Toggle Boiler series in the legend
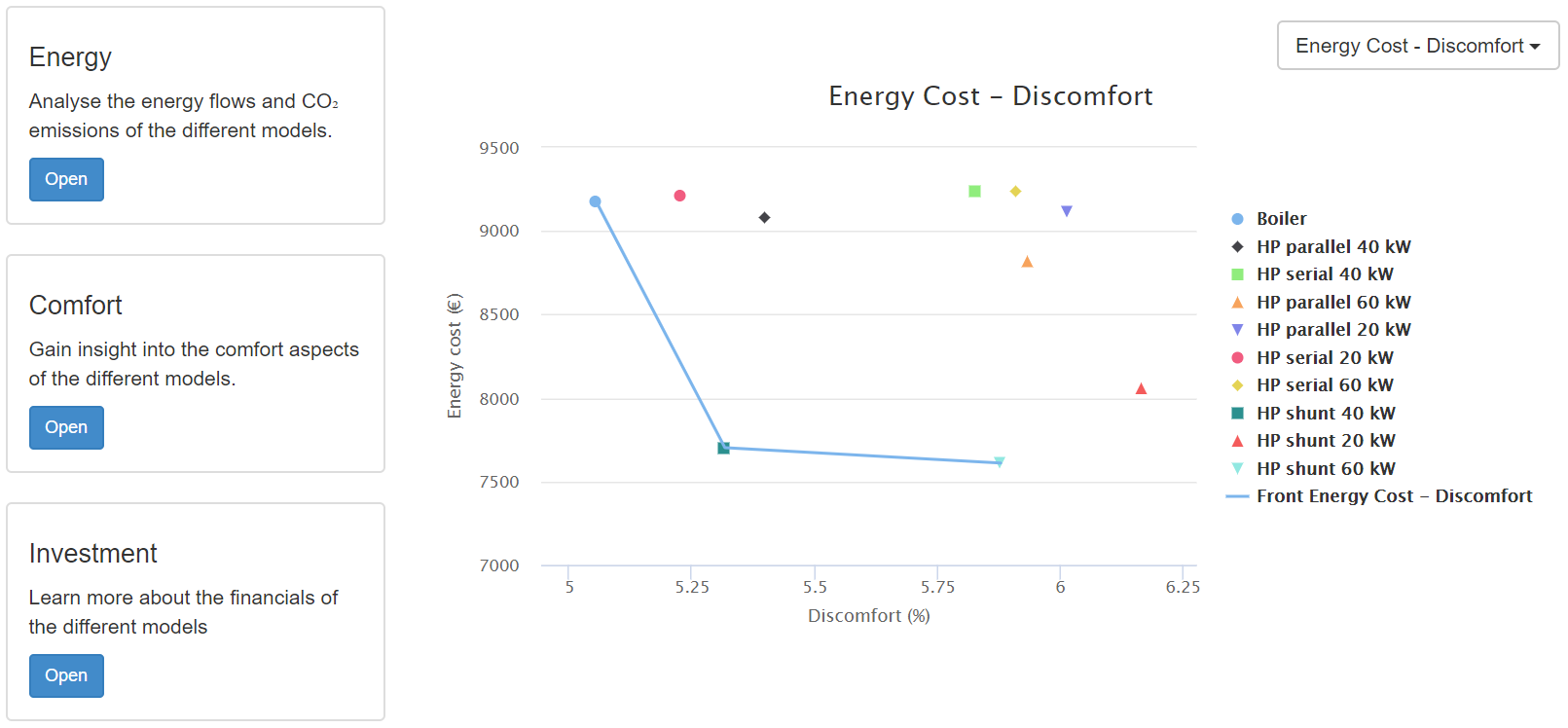Screen dimensions: 1568x728 tap(1281, 219)
